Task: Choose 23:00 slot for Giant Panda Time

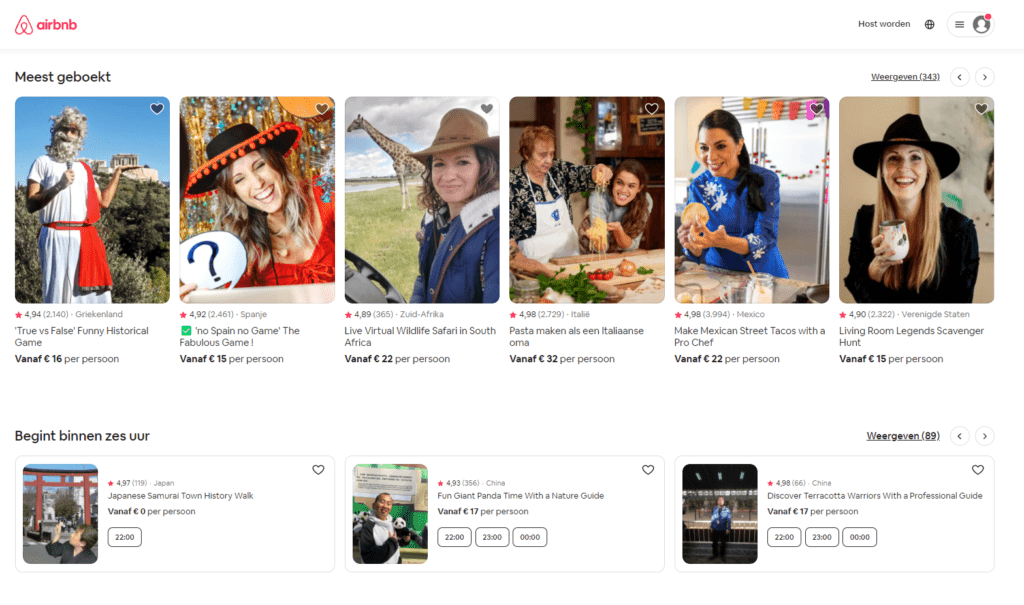Action: [492, 537]
